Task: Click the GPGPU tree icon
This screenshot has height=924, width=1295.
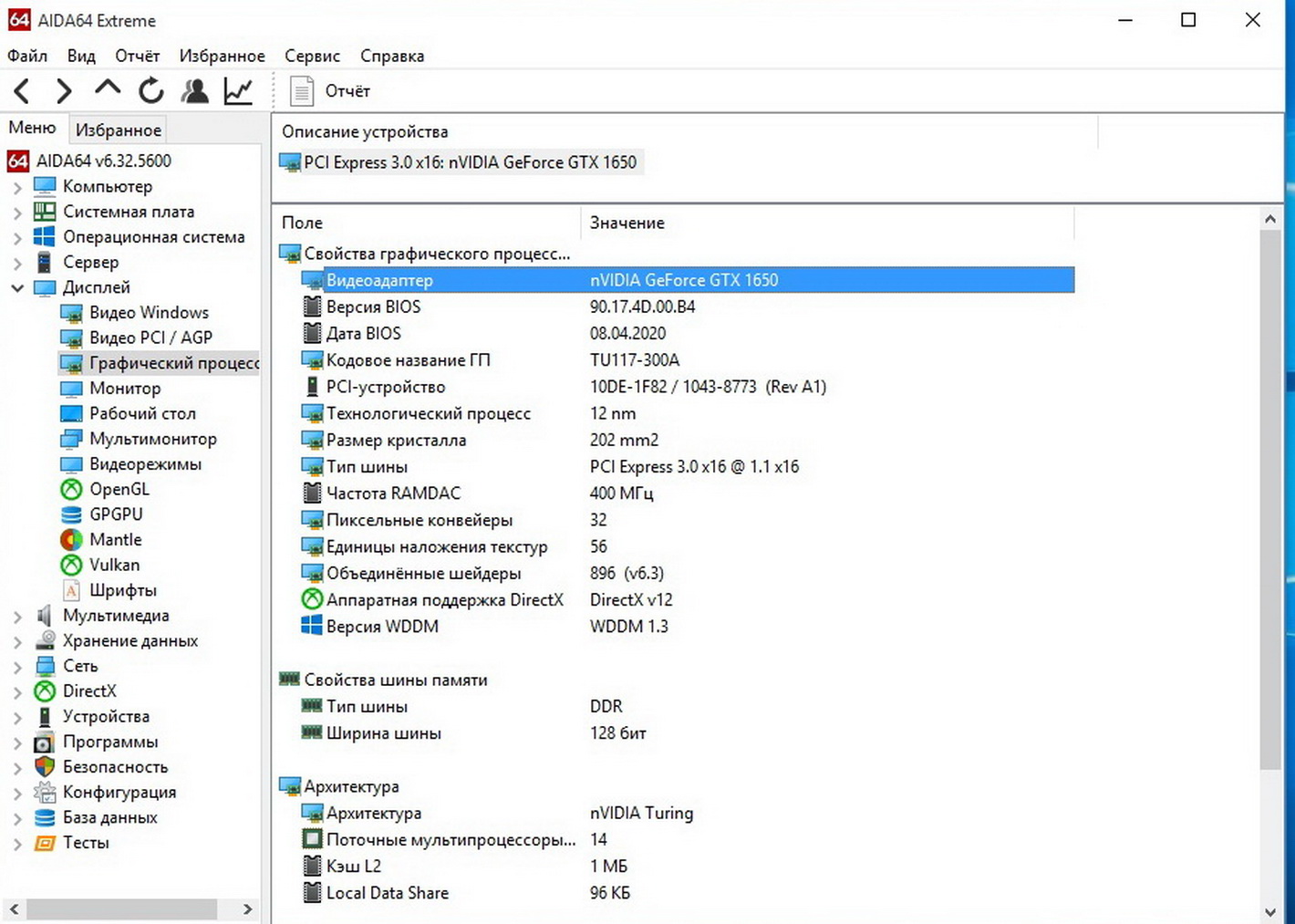Action: pos(71,514)
